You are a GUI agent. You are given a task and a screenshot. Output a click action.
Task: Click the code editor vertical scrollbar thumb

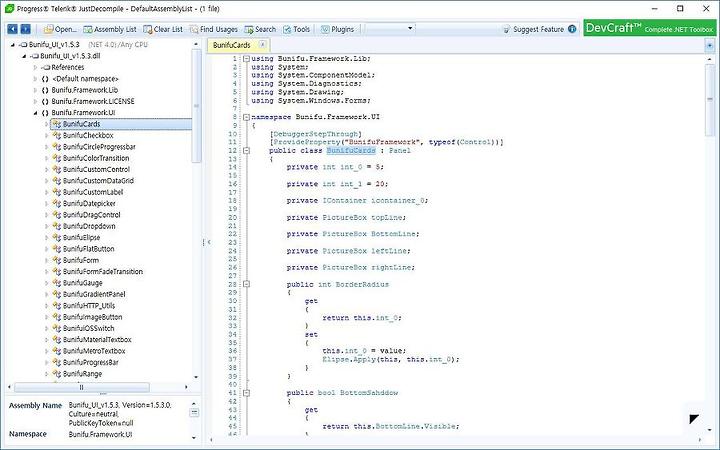pyautogui.click(x=710, y=99)
